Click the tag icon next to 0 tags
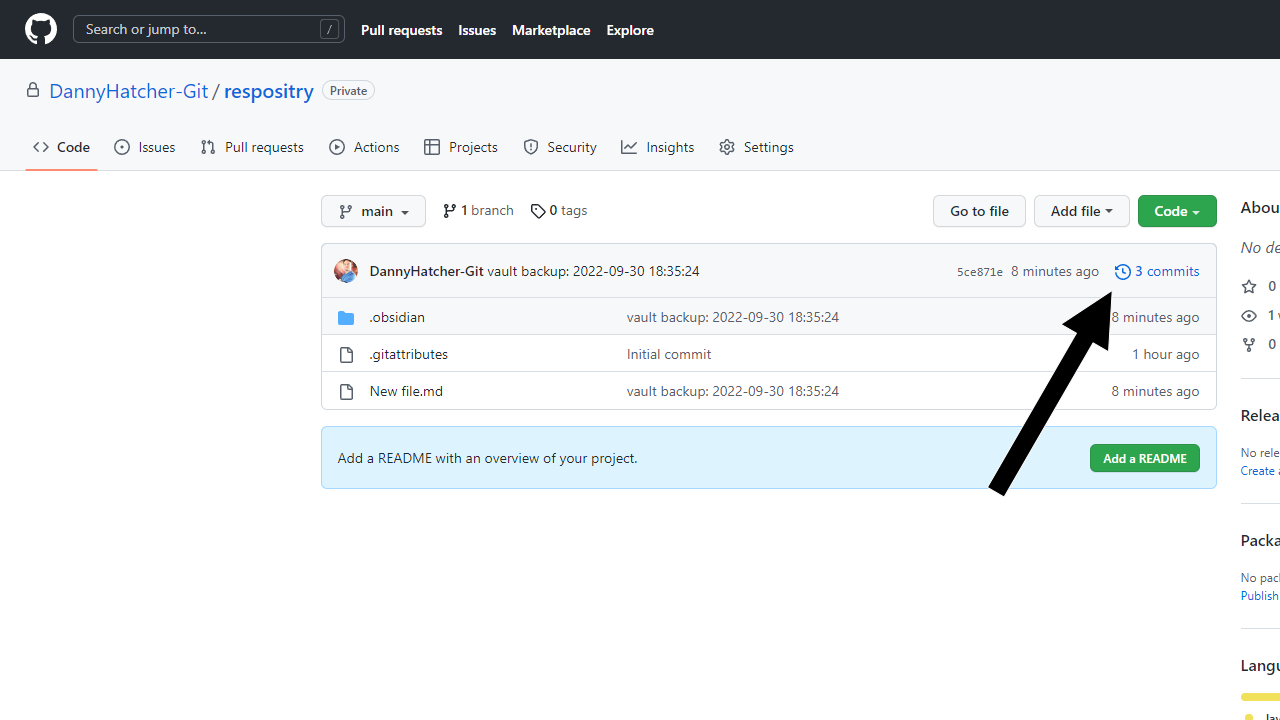The width and height of the screenshot is (1280, 720). pos(538,211)
